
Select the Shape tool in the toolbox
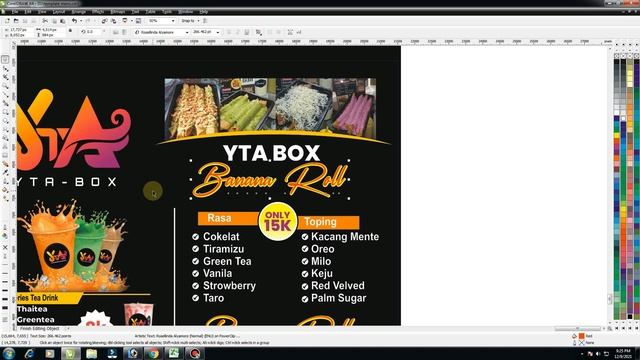tap(5, 69)
